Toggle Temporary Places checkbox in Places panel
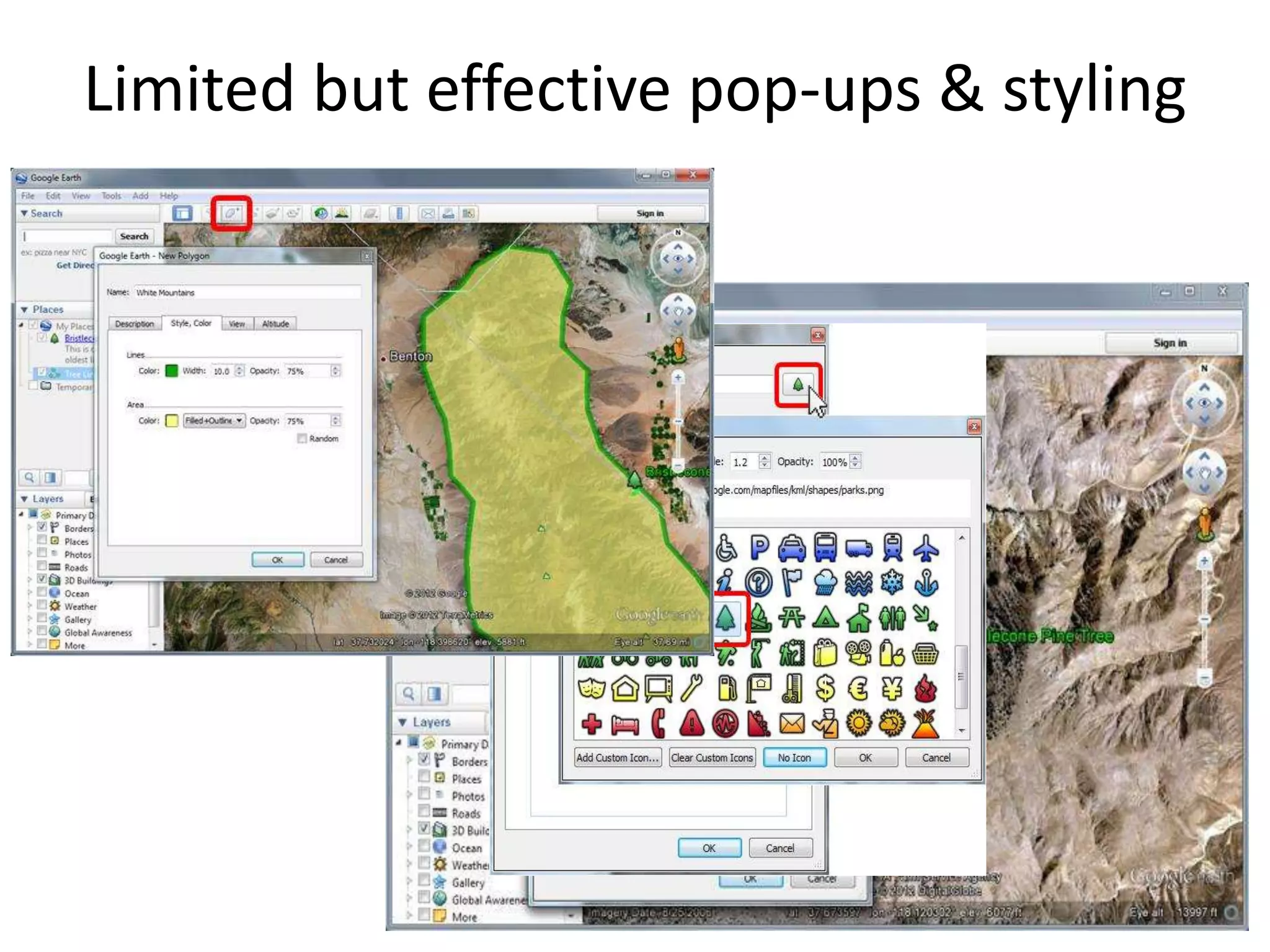This screenshot has width=1270, height=952. coord(33,386)
